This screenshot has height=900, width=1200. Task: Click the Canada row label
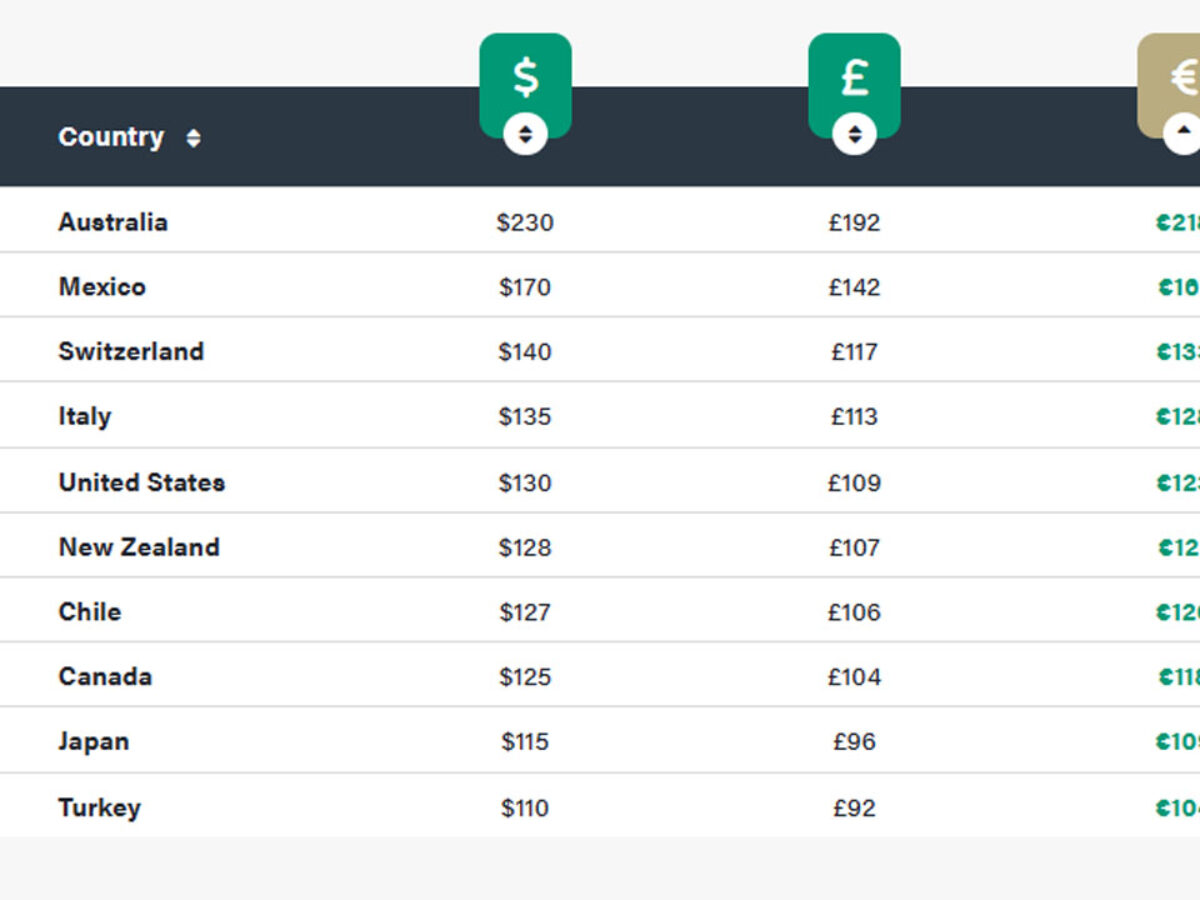pyautogui.click(x=105, y=677)
